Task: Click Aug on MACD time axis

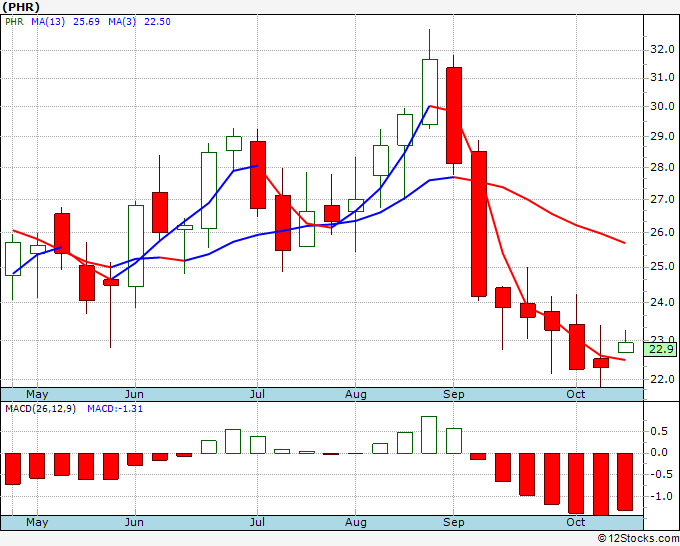Action: tap(356, 522)
